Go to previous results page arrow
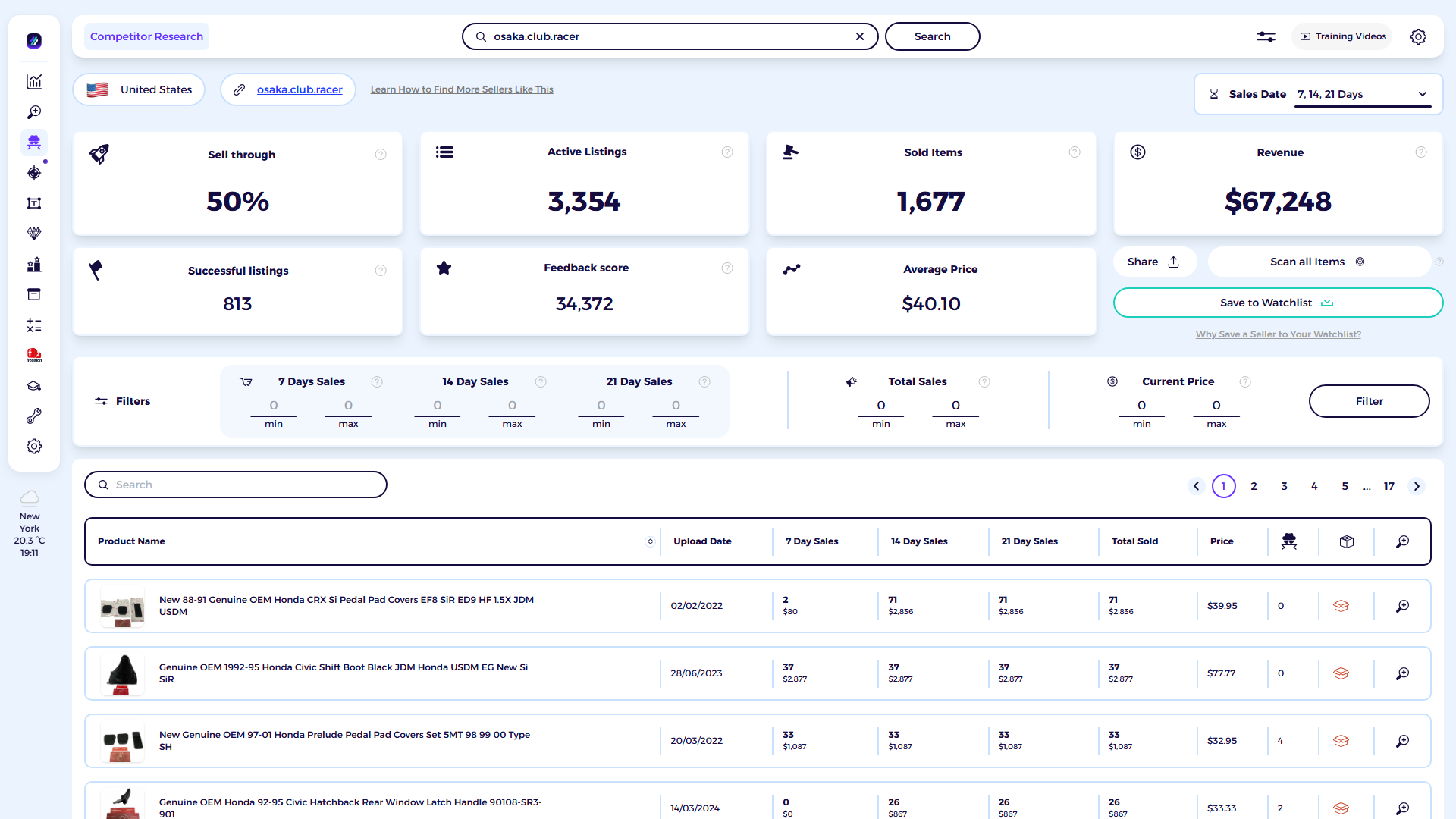Screen dimensions: 1456x819 pyautogui.click(x=1197, y=486)
